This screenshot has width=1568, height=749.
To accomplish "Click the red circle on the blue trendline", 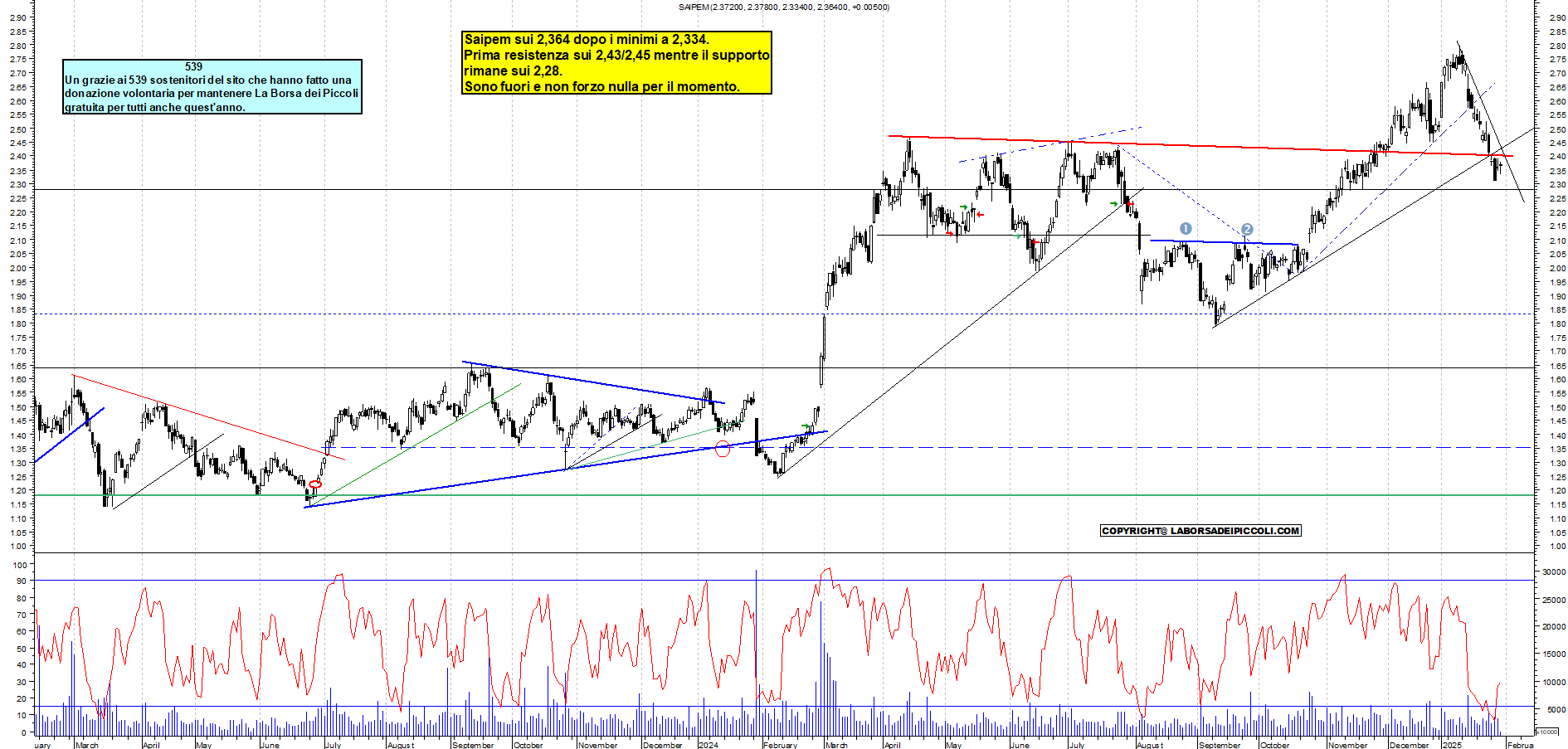I will tap(723, 449).
